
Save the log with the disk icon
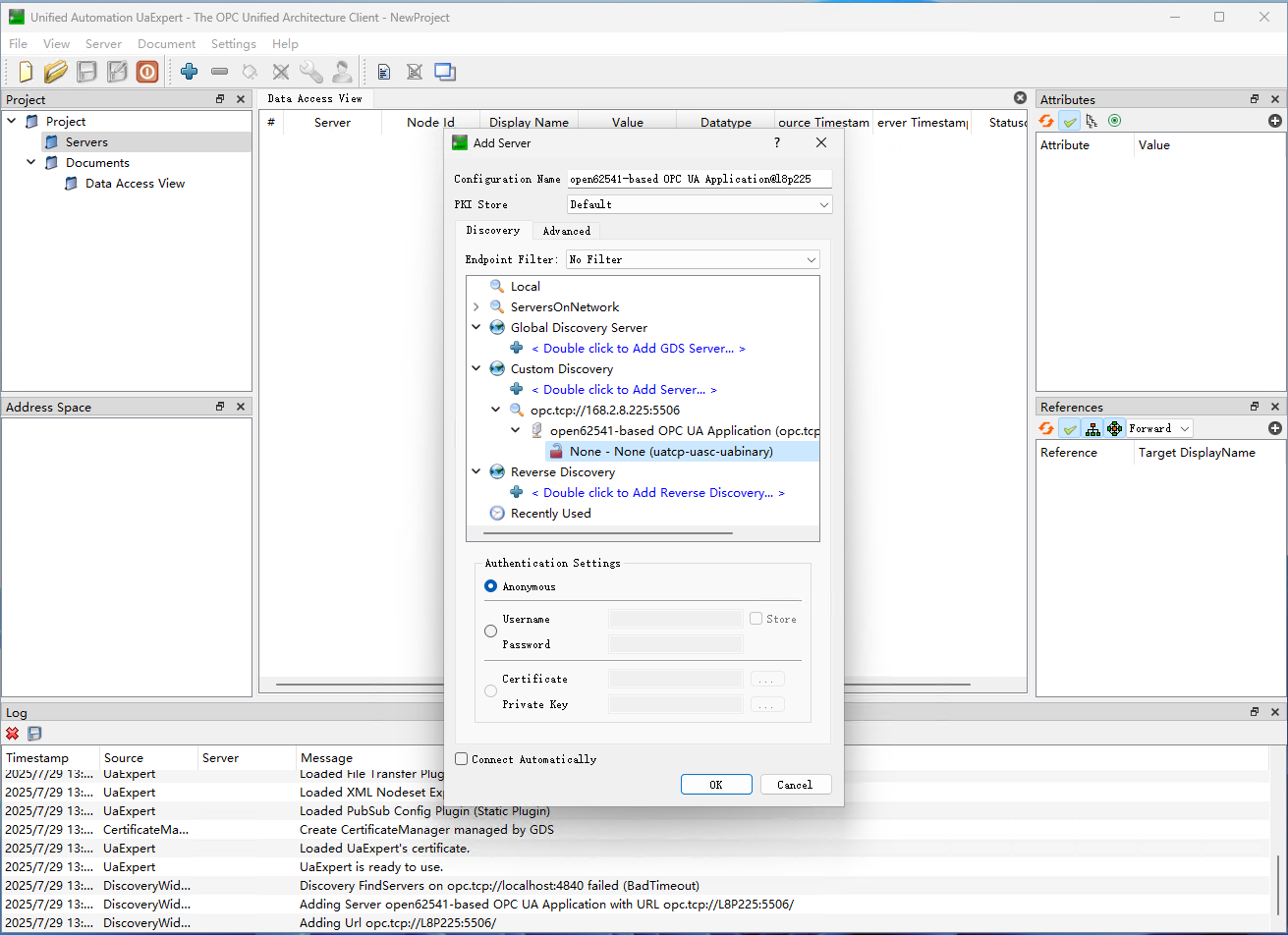pyautogui.click(x=34, y=734)
